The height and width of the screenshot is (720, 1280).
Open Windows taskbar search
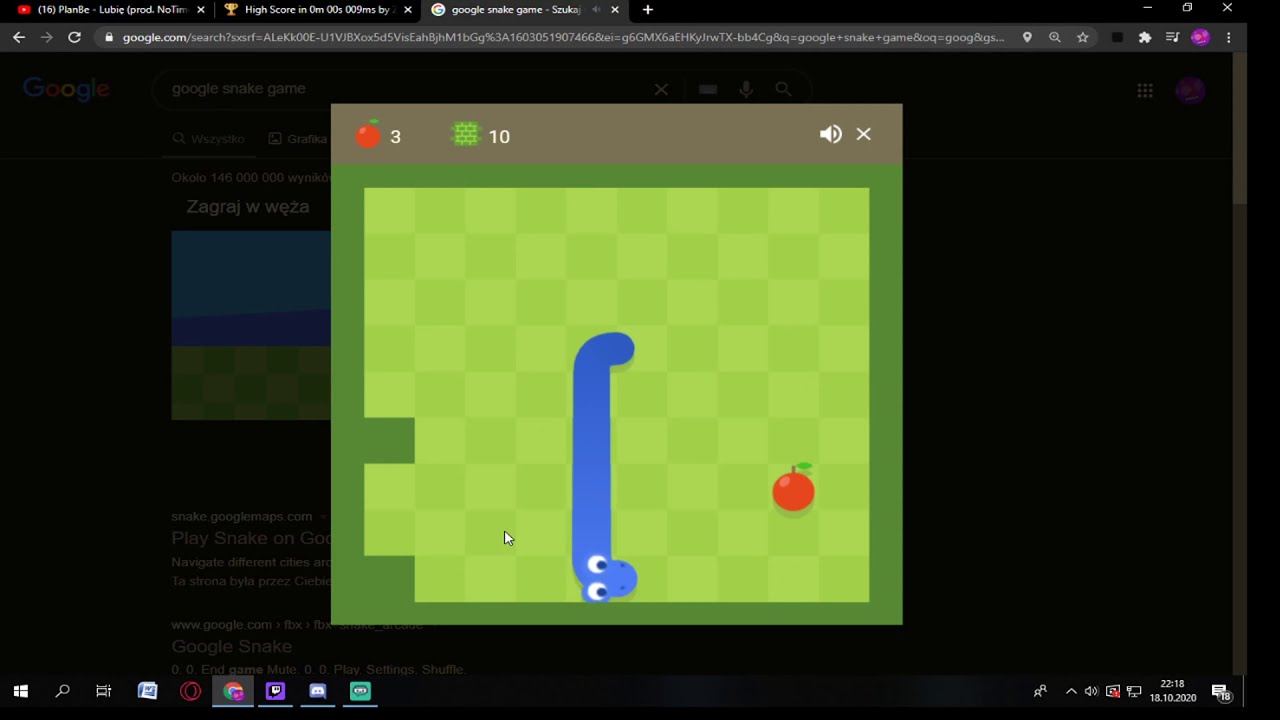point(62,691)
